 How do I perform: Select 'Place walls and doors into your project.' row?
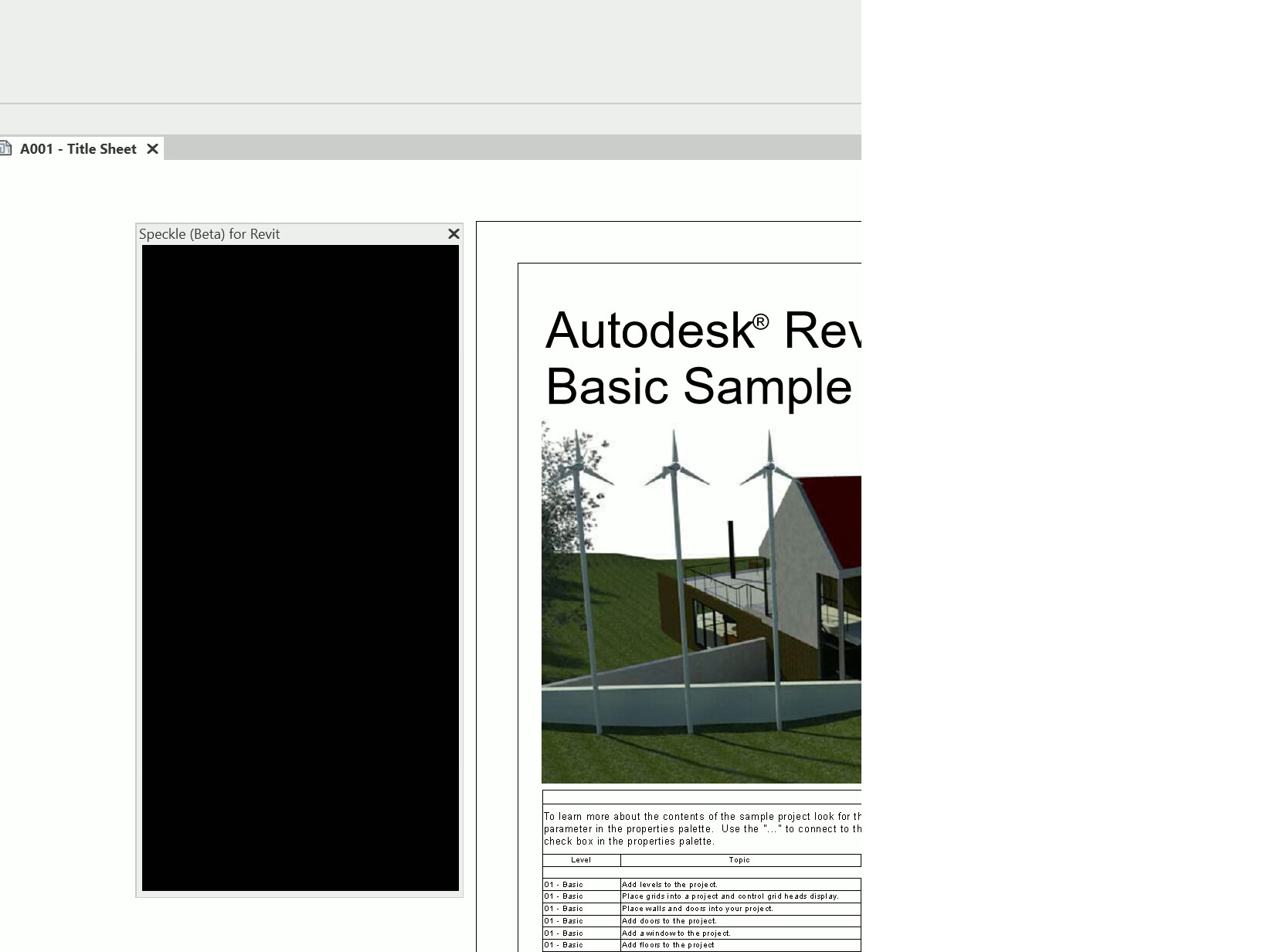pyautogui.click(x=701, y=909)
